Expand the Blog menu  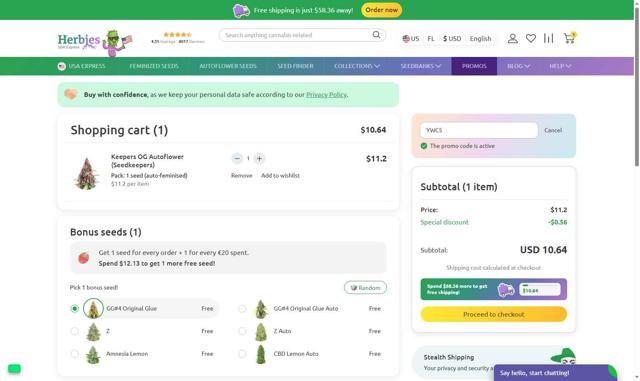tap(518, 66)
